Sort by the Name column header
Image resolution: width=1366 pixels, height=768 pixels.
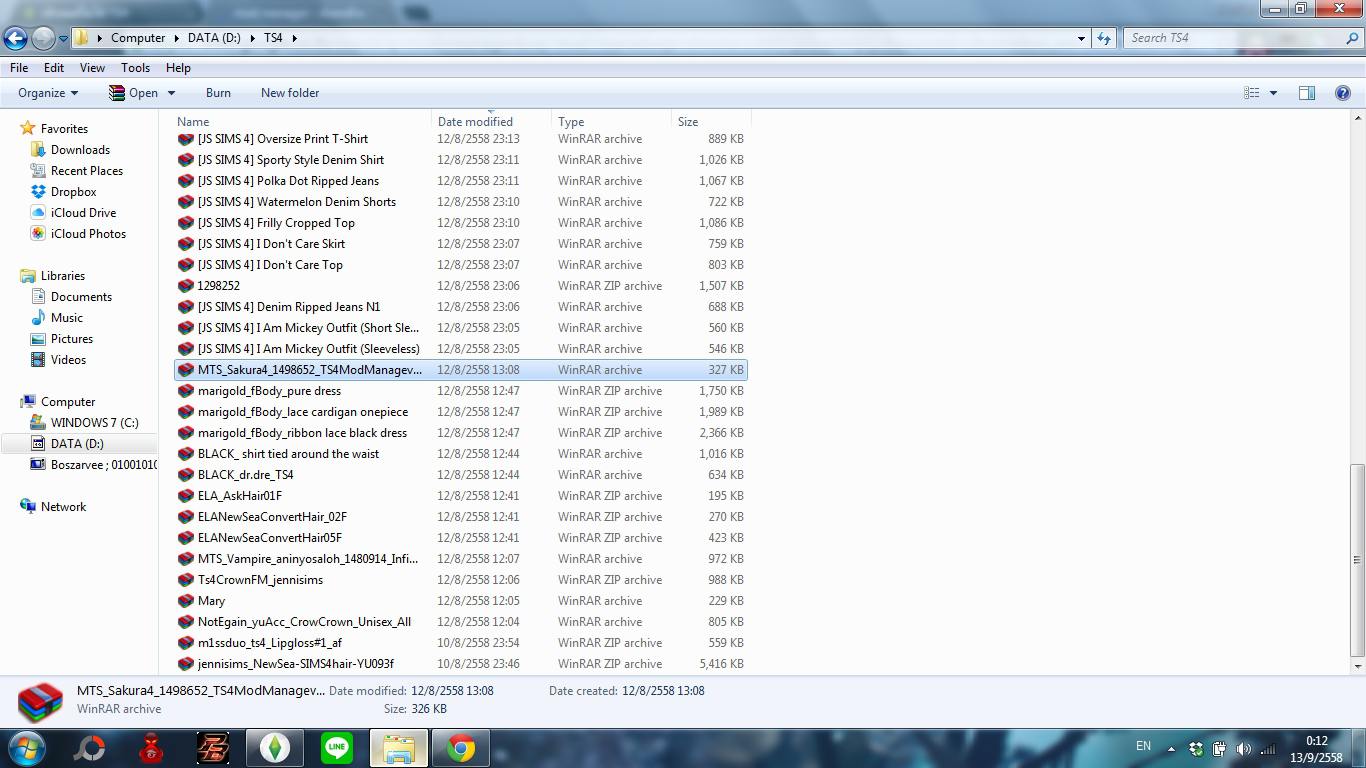point(193,122)
